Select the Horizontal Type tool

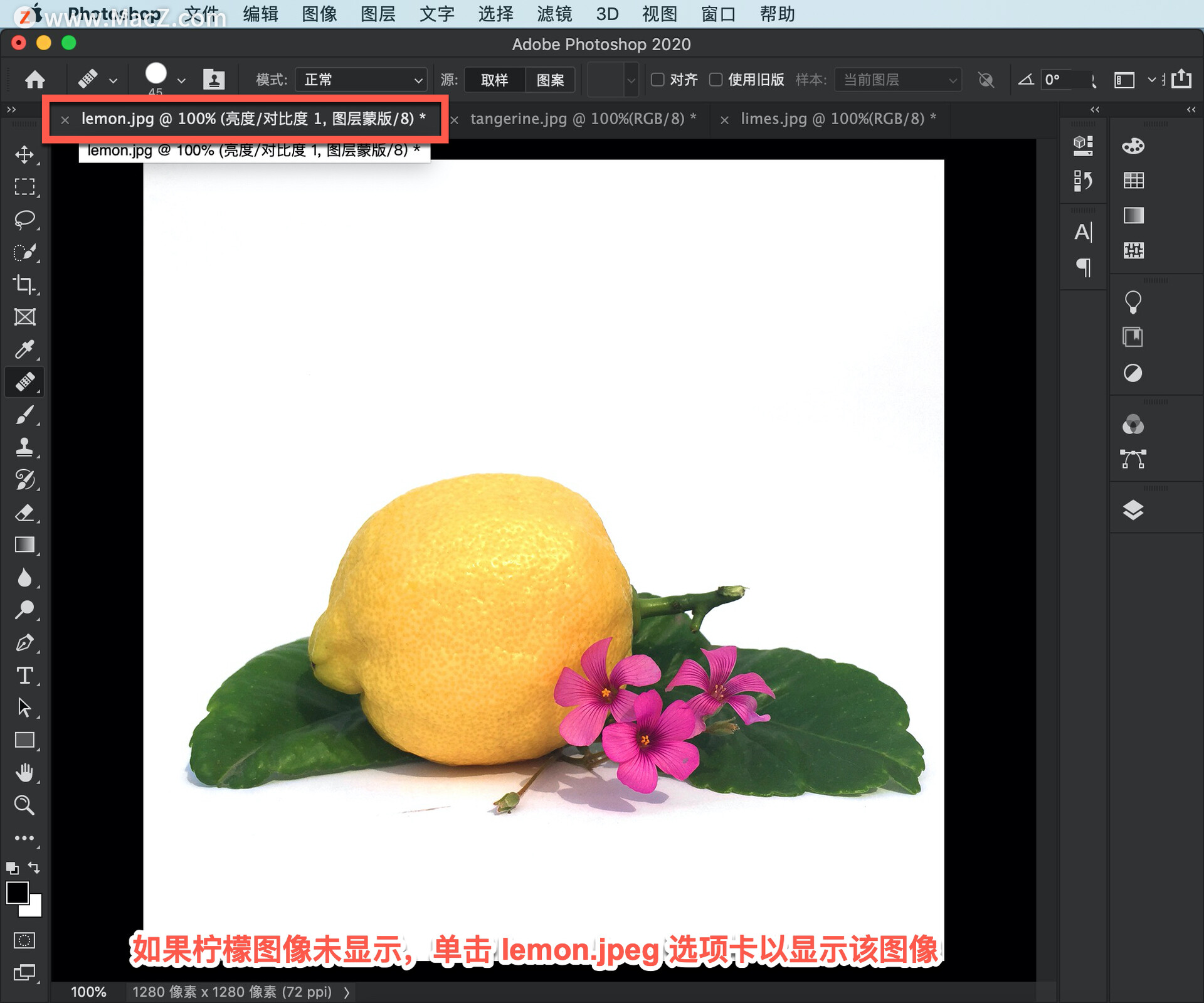24,676
